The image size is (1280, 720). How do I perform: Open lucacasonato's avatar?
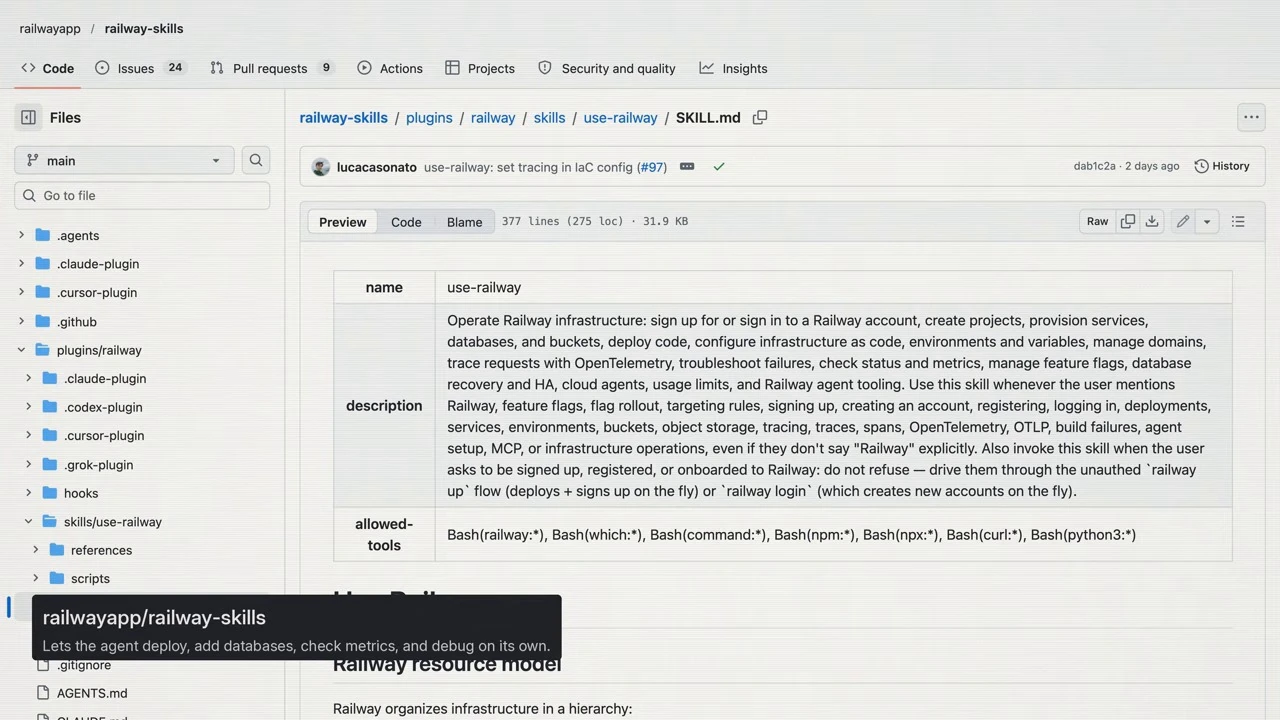(321, 167)
